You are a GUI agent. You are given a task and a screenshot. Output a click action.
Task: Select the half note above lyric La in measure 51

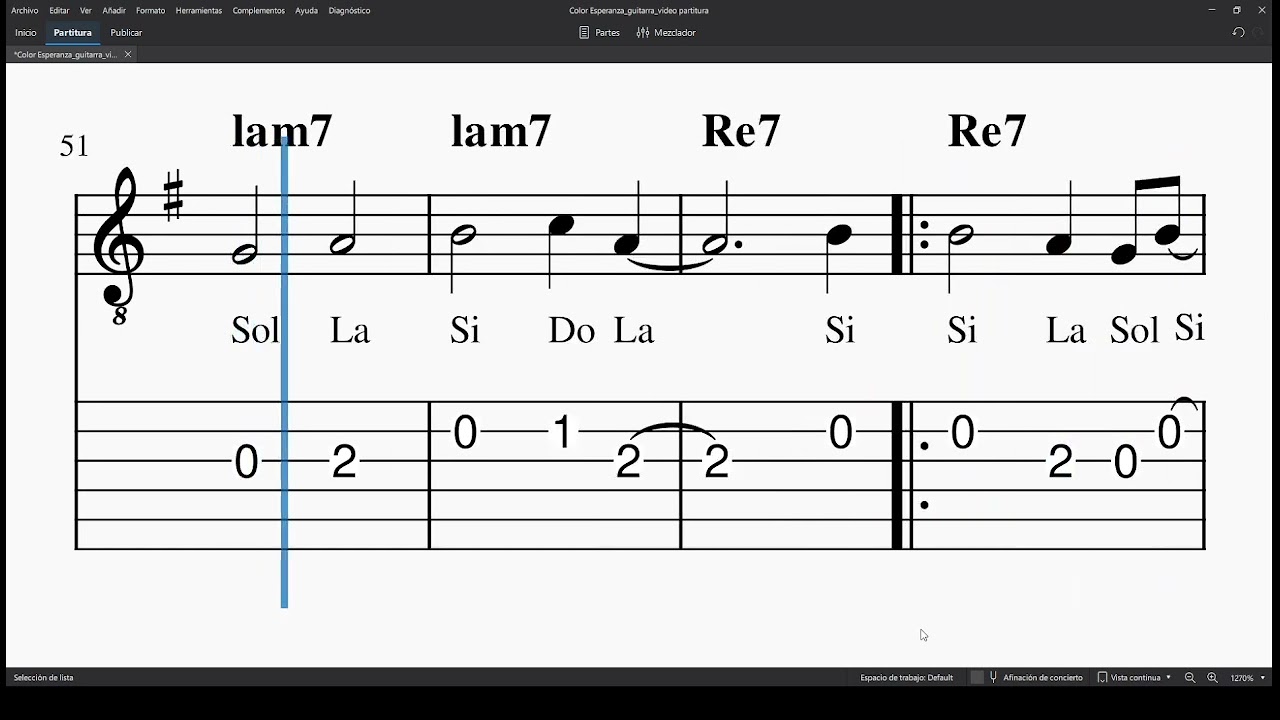tap(343, 244)
